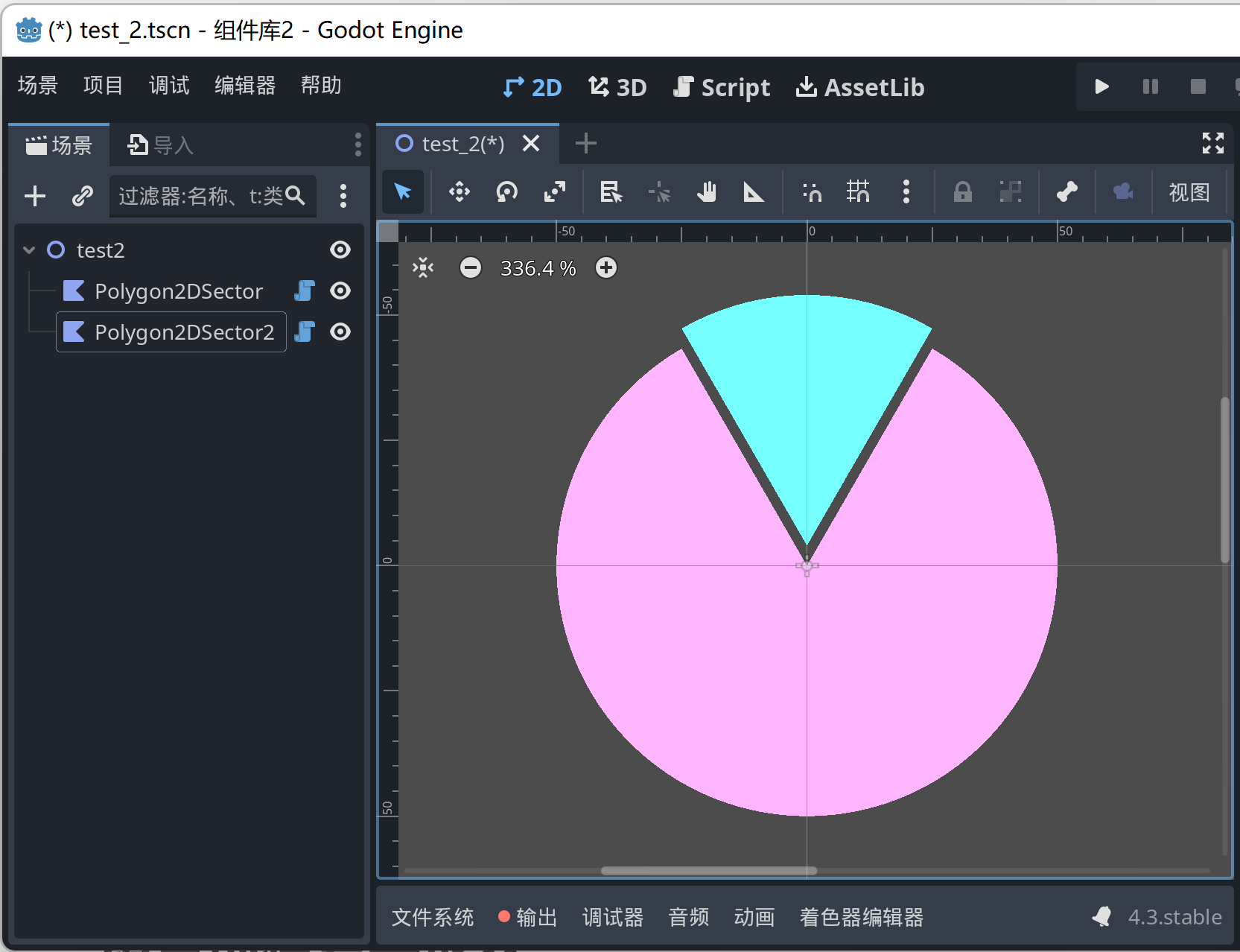This screenshot has height=952, width=1240.
Task: Run the project with play button
Action: tap(1102, 86)
